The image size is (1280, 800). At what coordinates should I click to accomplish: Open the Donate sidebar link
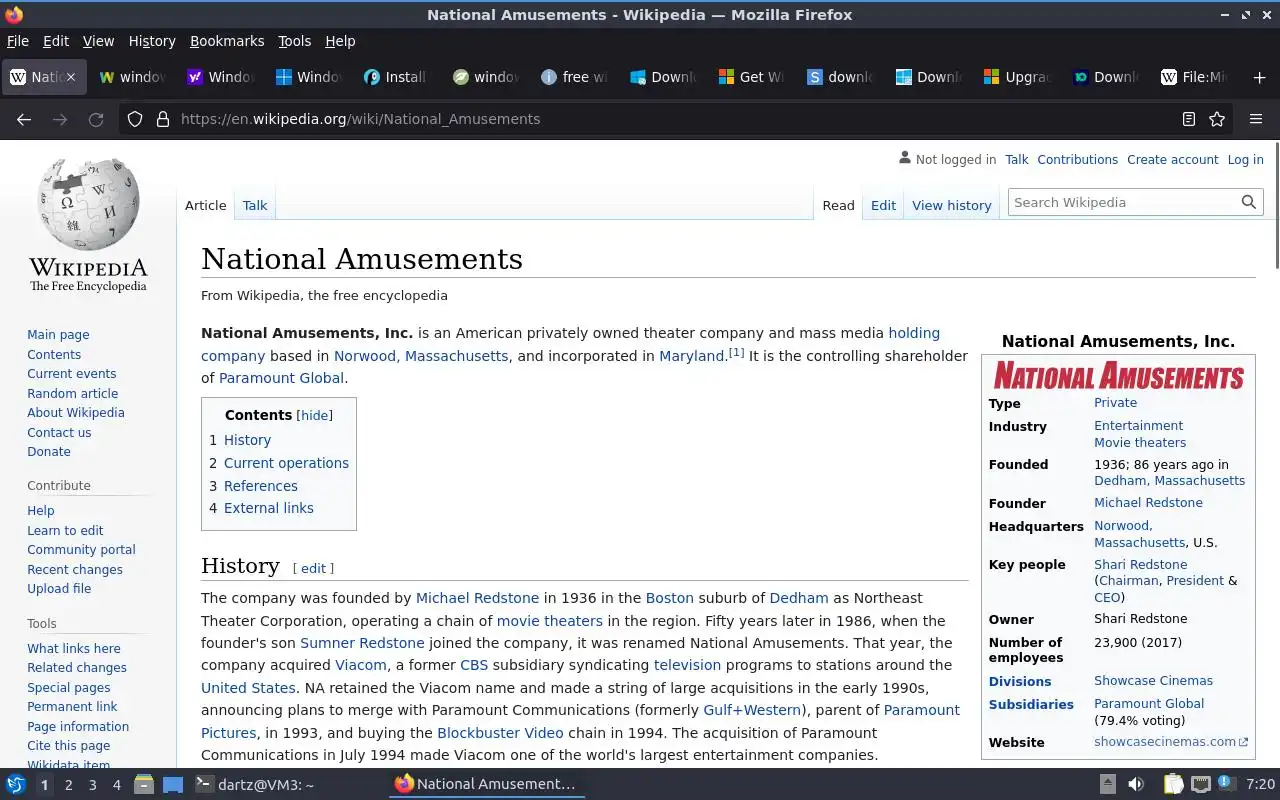(x=49, y=451)
